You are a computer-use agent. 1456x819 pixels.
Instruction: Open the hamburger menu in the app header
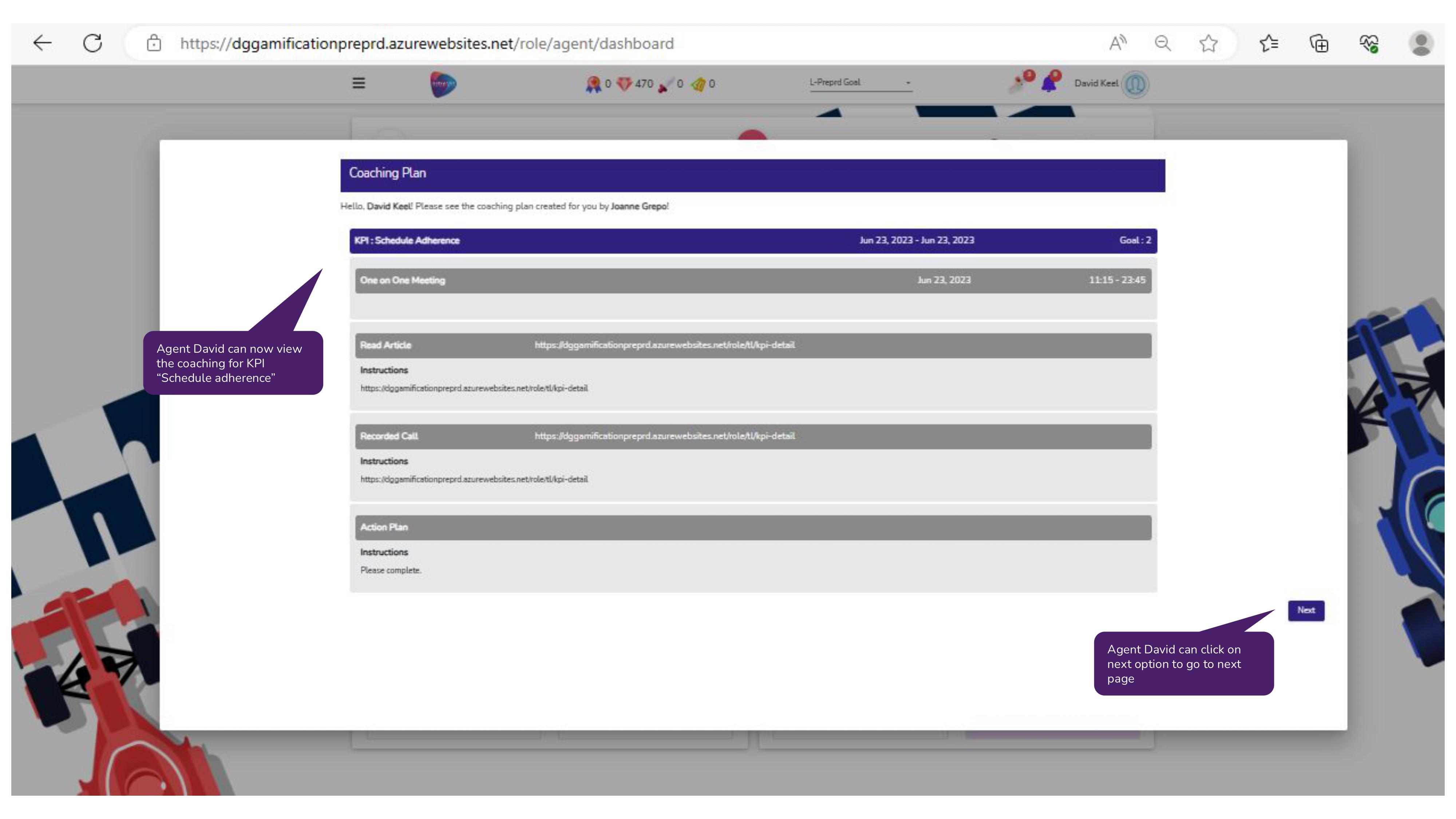click(x=358, y=83)
